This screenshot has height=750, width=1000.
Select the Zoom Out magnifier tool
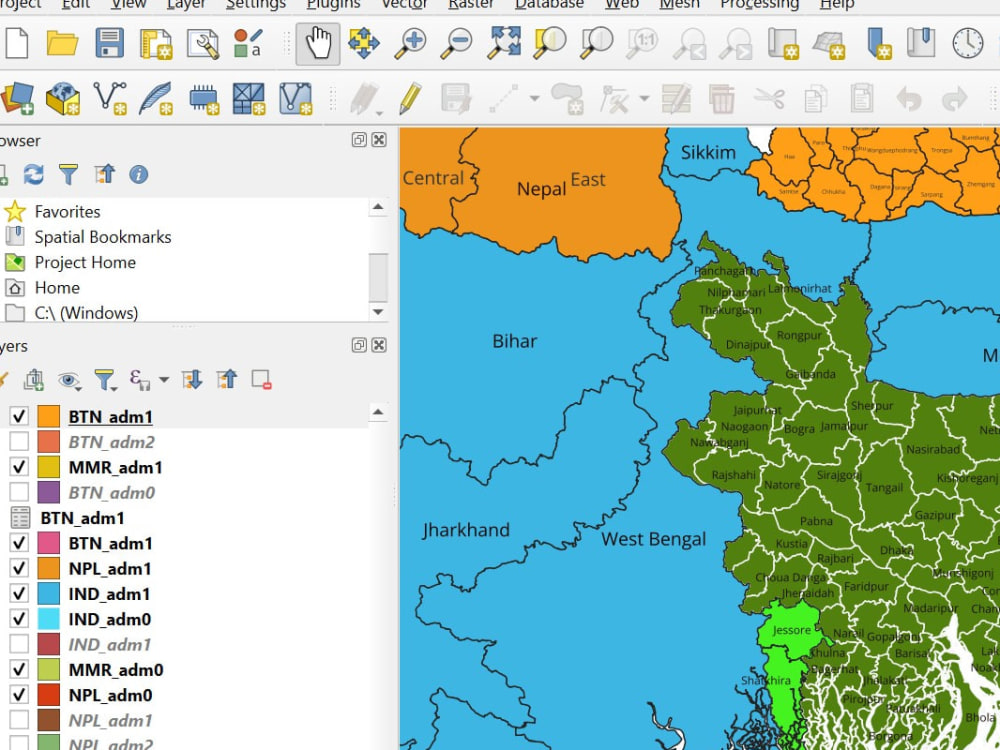457,43
